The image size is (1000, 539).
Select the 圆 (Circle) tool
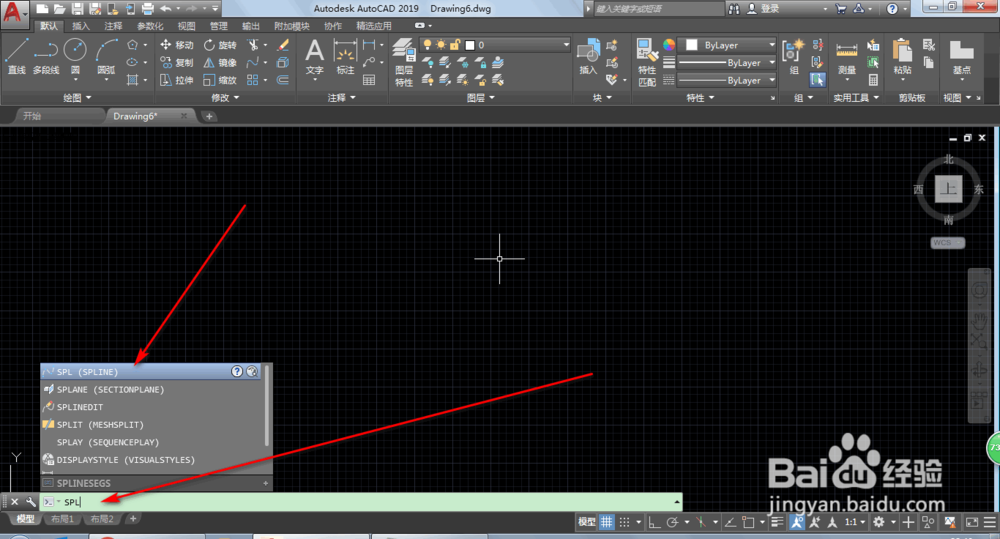click(75, 56)
